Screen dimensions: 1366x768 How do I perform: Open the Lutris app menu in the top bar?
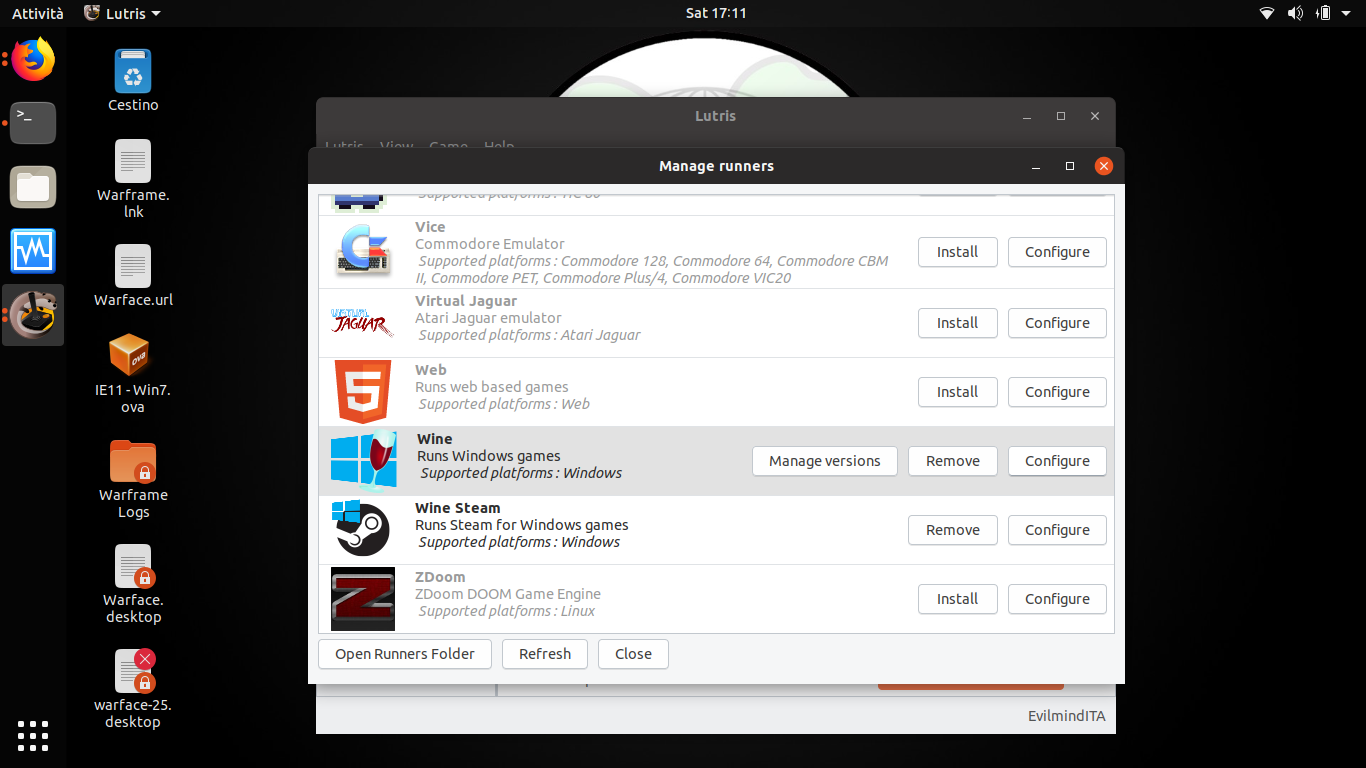tap(122, 13)
